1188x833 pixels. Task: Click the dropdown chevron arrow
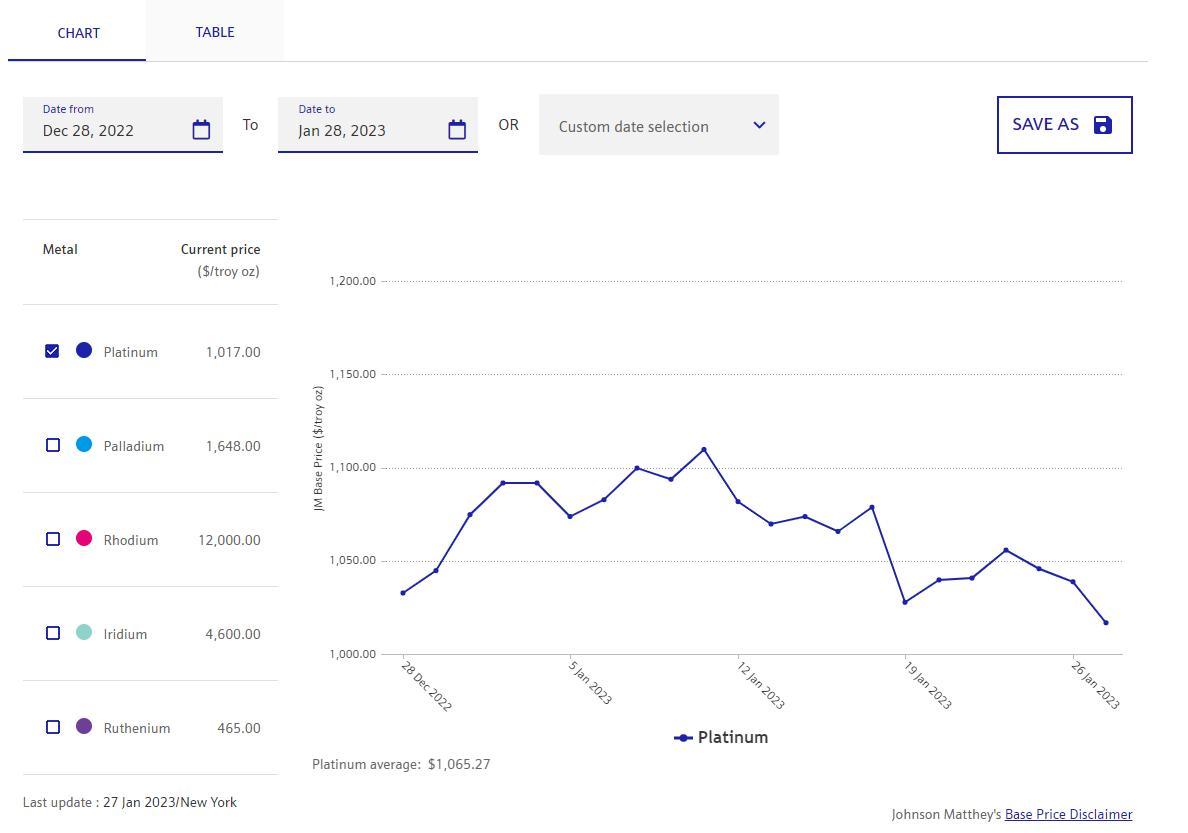click(x=759, y=125)
